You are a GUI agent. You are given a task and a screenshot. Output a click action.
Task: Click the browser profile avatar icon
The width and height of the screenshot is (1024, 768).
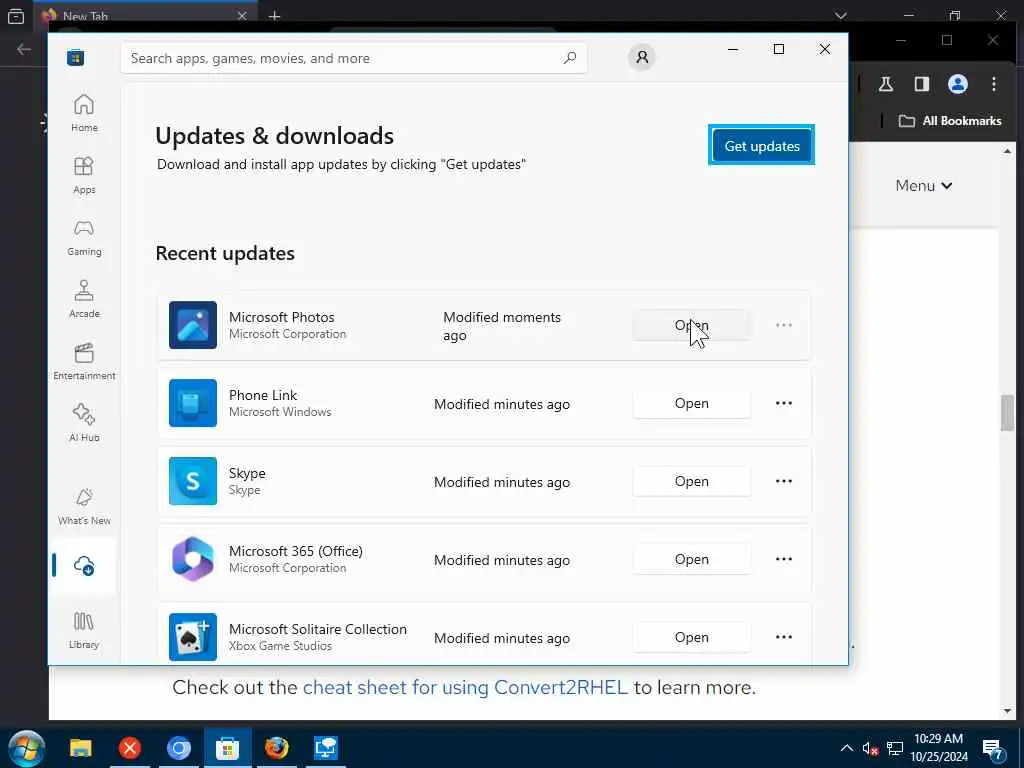957,84
